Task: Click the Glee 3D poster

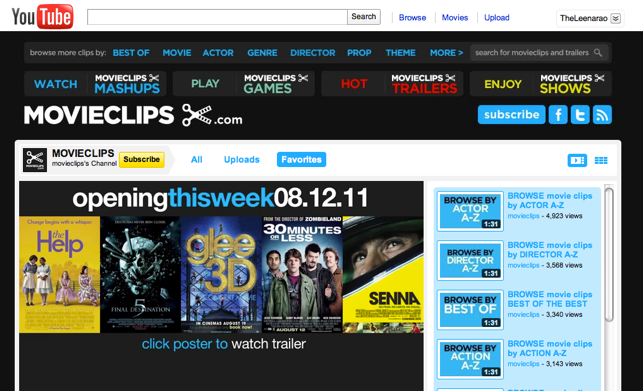Action: pyautogui.click(x=221, y=274)
